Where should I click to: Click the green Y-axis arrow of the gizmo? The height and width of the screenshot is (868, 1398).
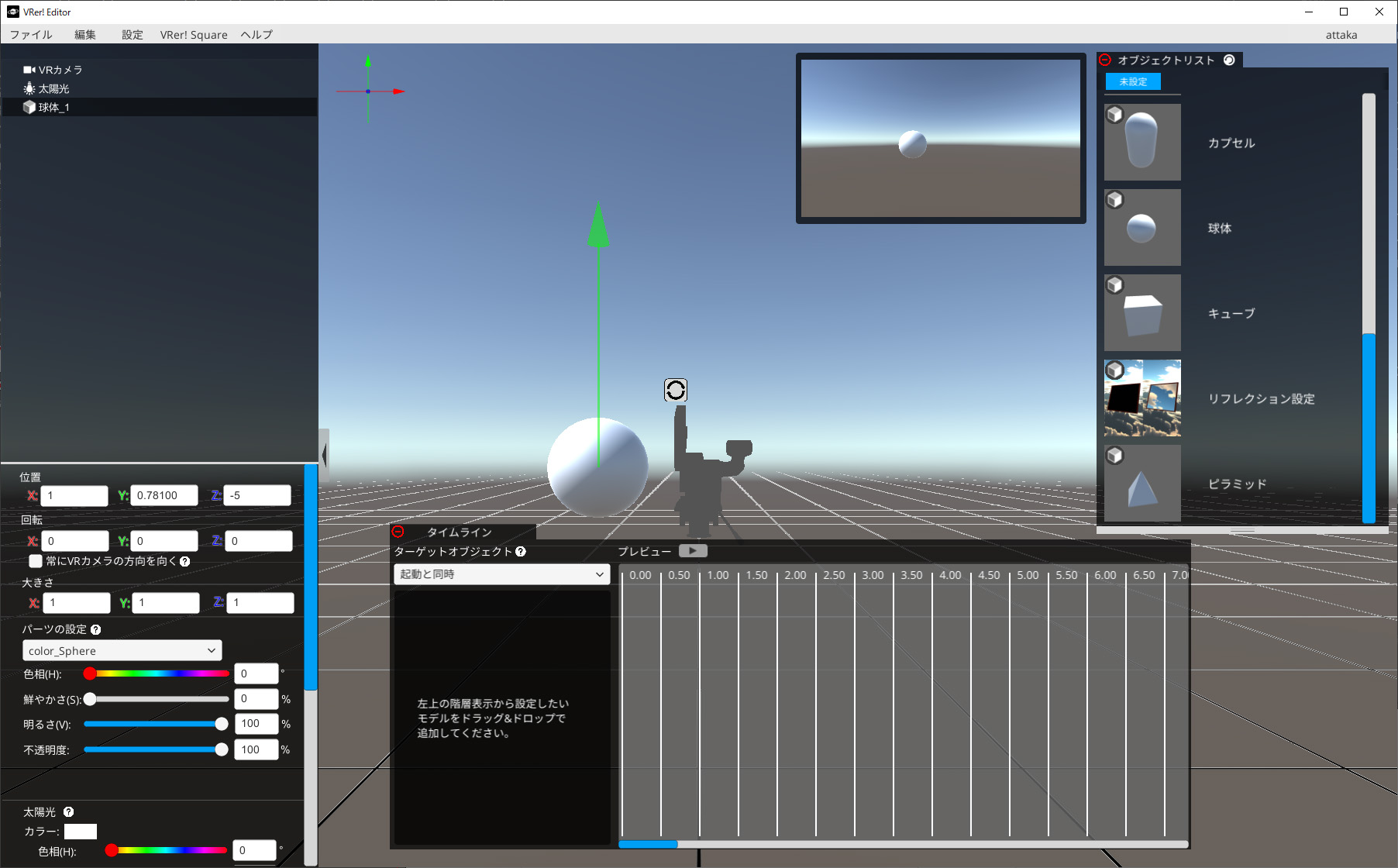point(597,226)
